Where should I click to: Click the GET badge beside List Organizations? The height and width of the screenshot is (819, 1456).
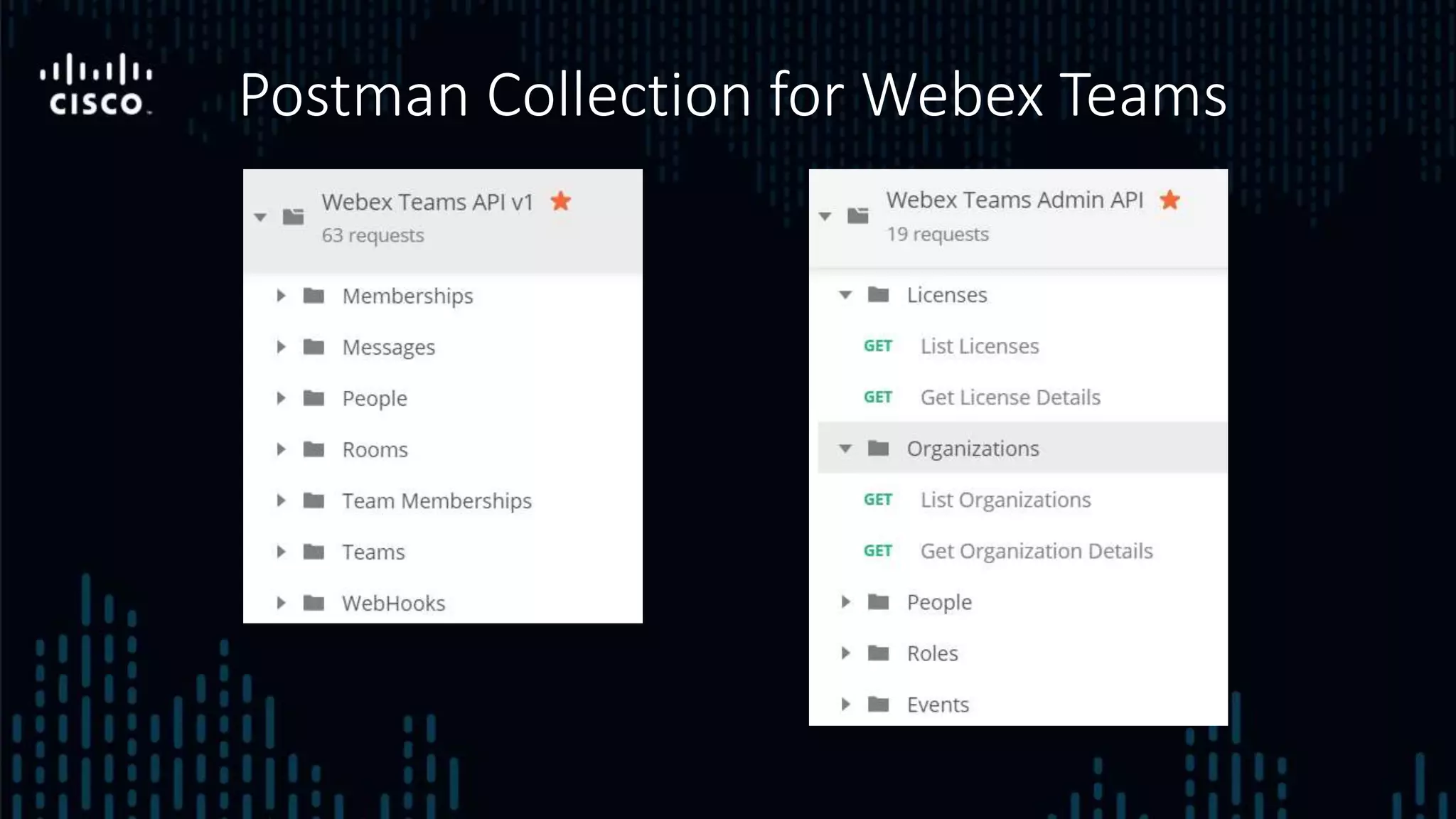[878, 499]
